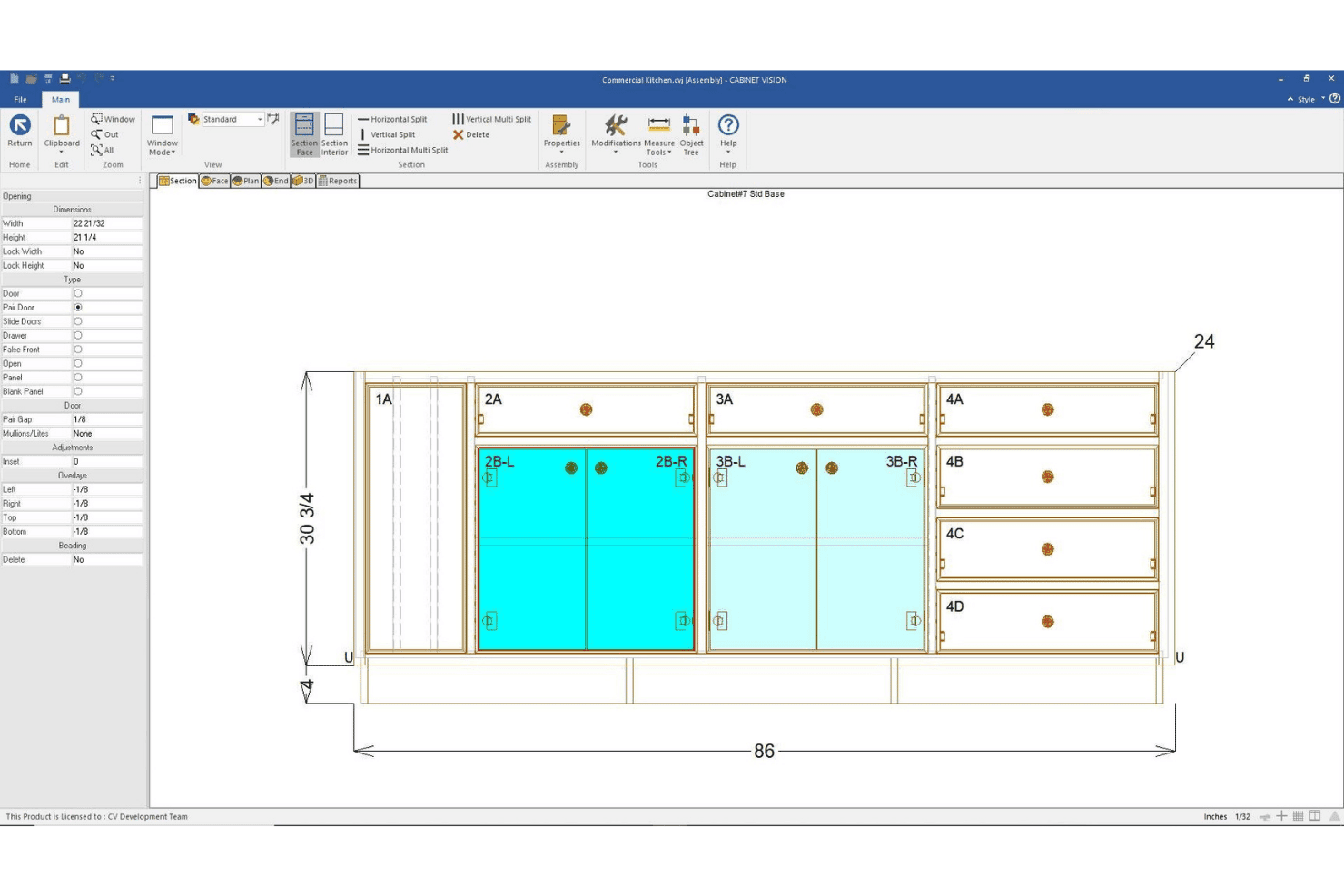Choose Horizontal Multi Split
Image resolution: width=1344 pixels, height=896 pixels.
point(403,150)
